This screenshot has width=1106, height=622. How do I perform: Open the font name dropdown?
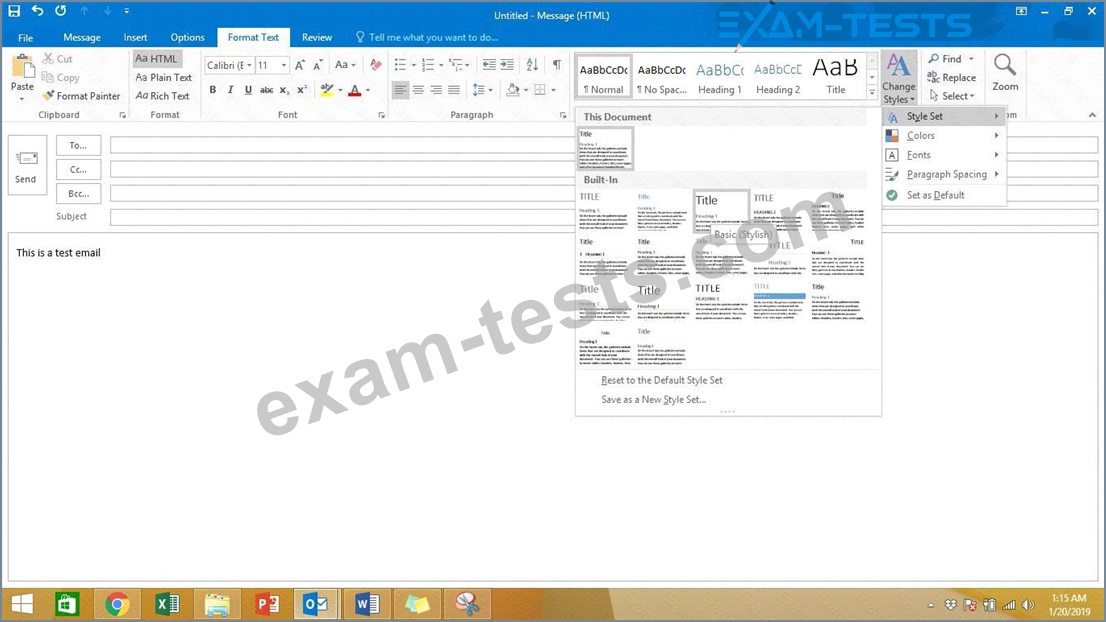coord(249,66)
